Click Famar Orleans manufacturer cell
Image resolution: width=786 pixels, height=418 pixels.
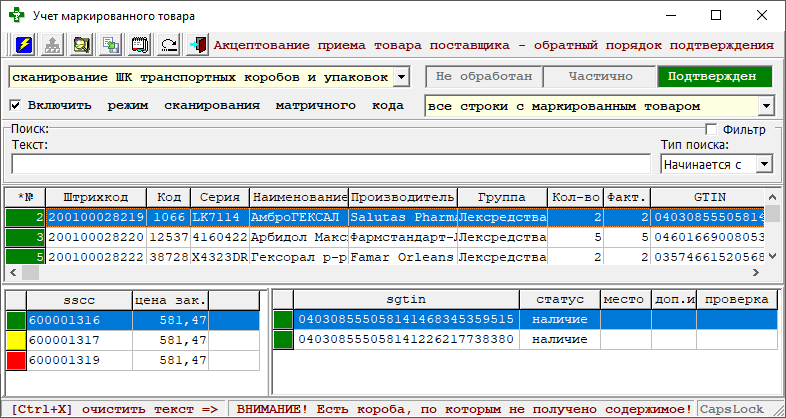tap(403, 257)
